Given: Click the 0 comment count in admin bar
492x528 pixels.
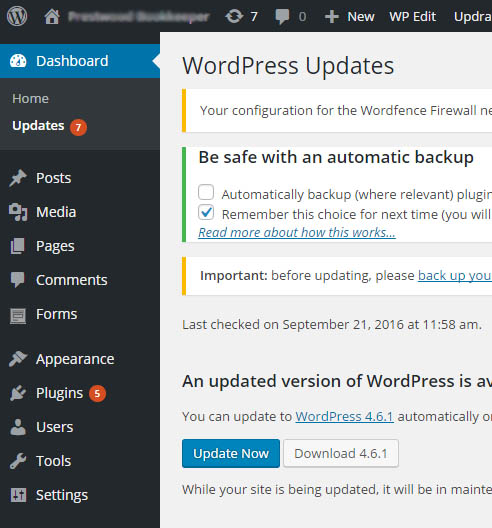Looking at the screenshot, I should tap(302, 16).
